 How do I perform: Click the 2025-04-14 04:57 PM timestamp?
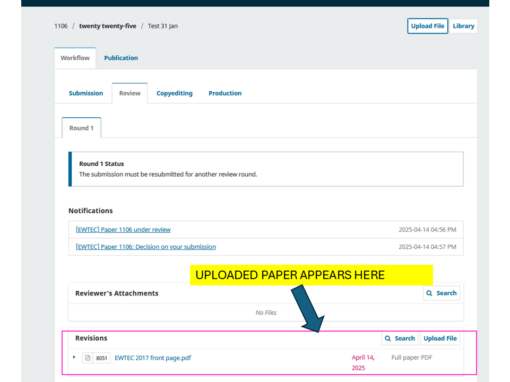point(427,247)
